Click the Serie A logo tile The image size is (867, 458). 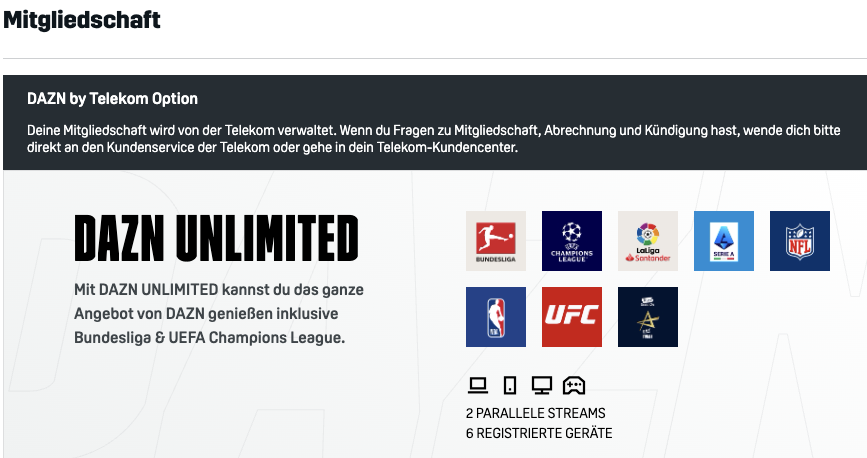point(724,241)
